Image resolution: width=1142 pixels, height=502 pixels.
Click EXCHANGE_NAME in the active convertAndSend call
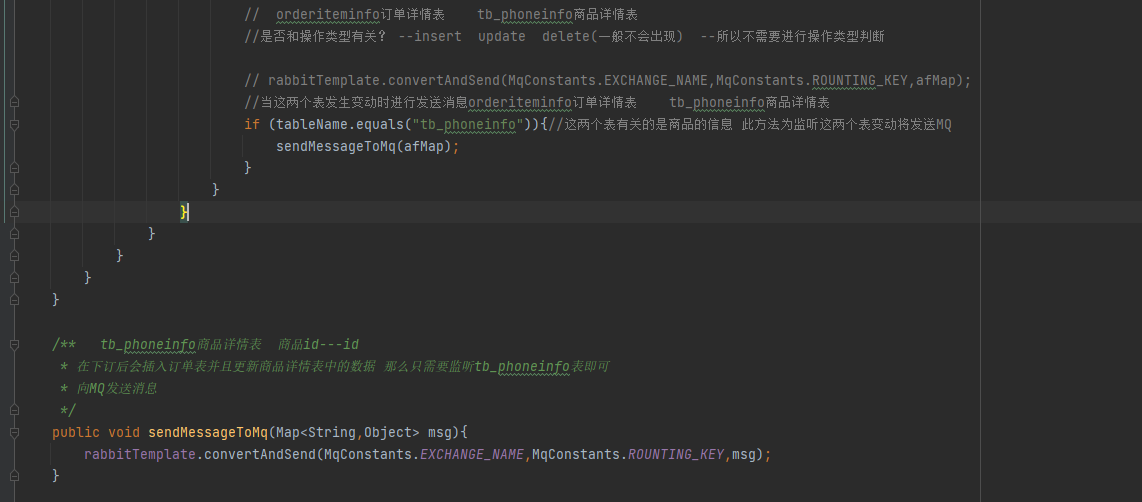click(x=473, y=454)
